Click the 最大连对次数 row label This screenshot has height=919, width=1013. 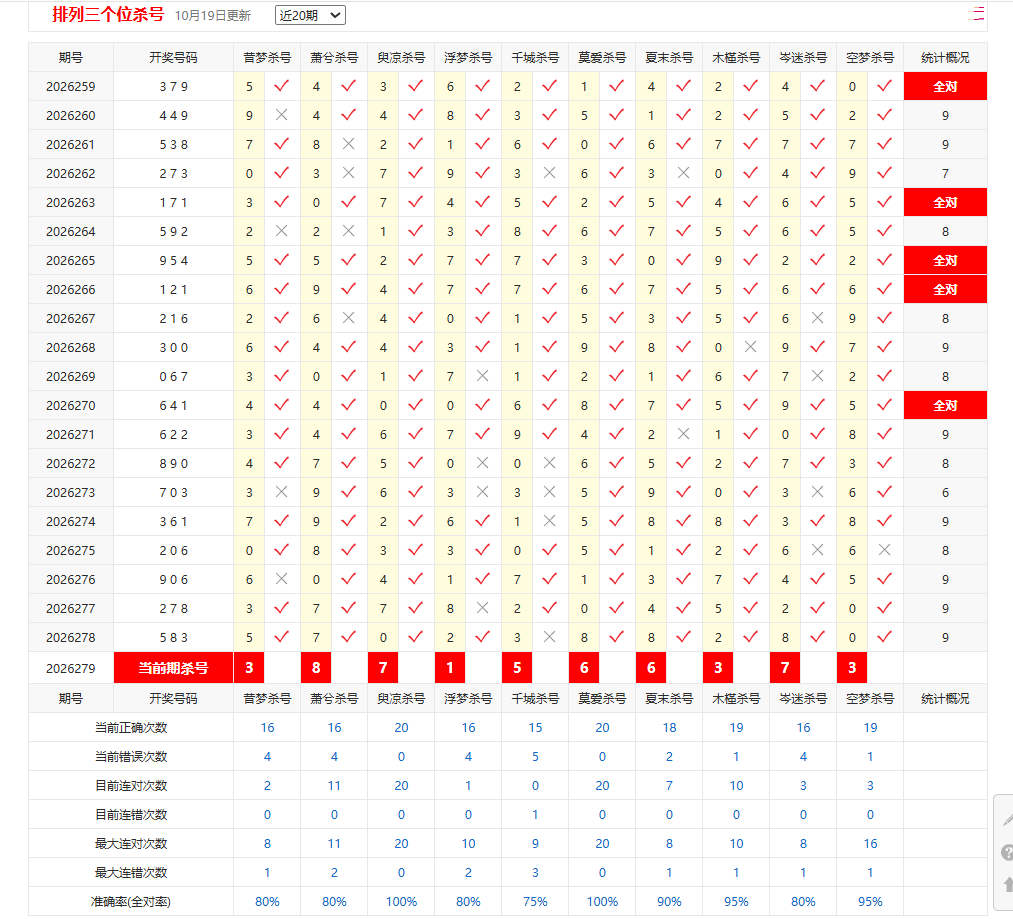[x=131, y=844]
